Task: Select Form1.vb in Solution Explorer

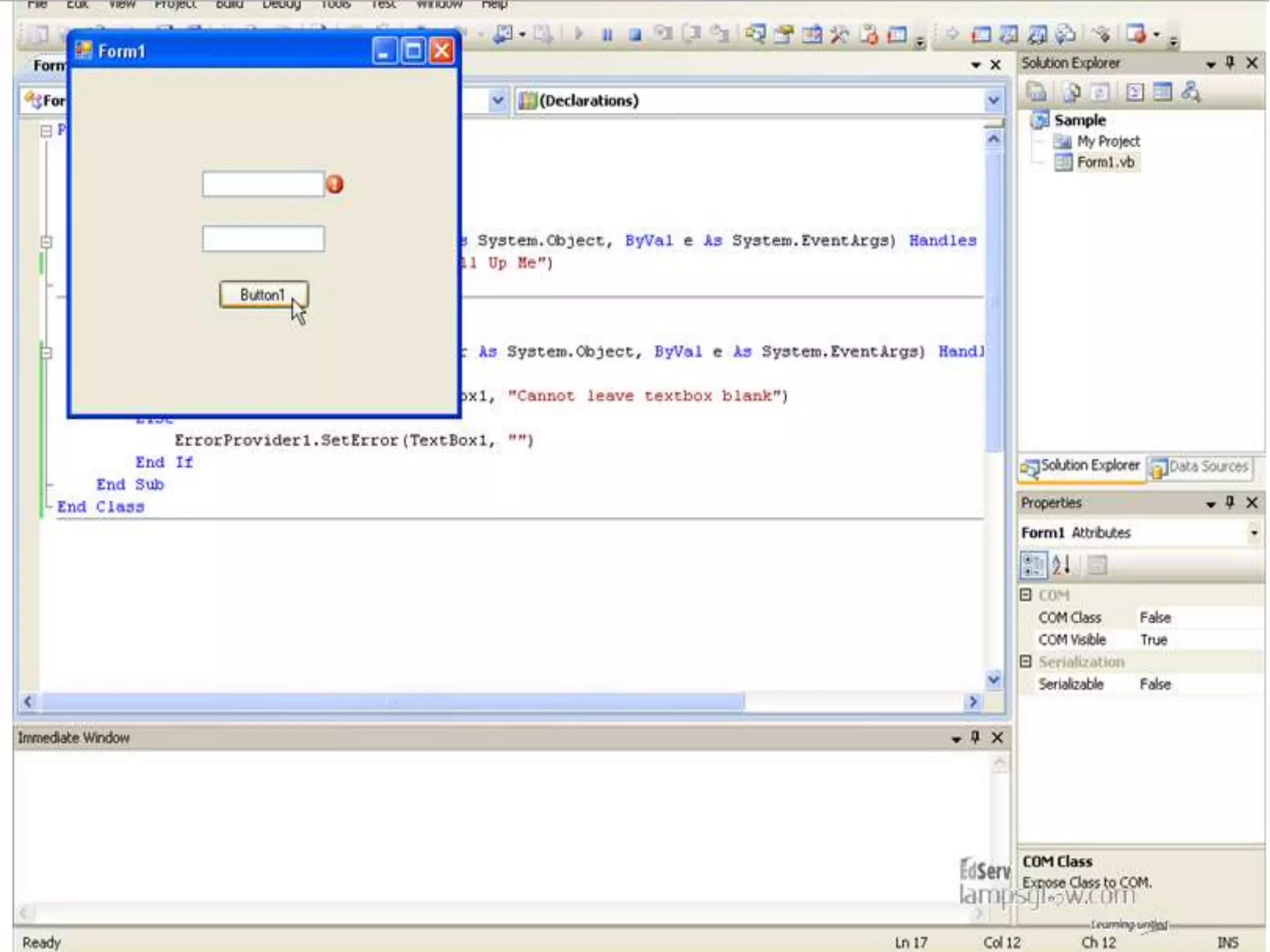Action: 1105,162
